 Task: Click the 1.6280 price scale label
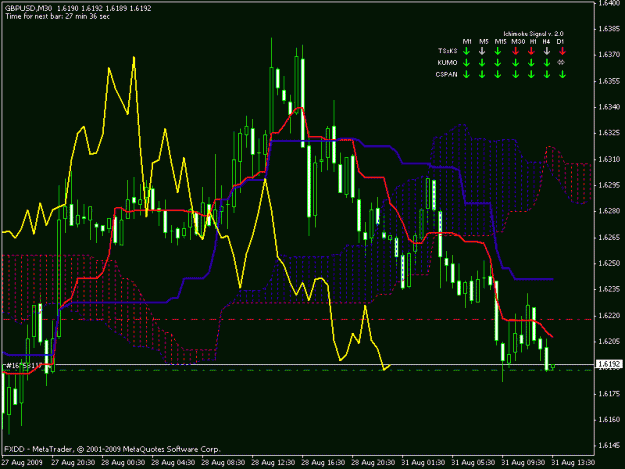click(609, 211)
